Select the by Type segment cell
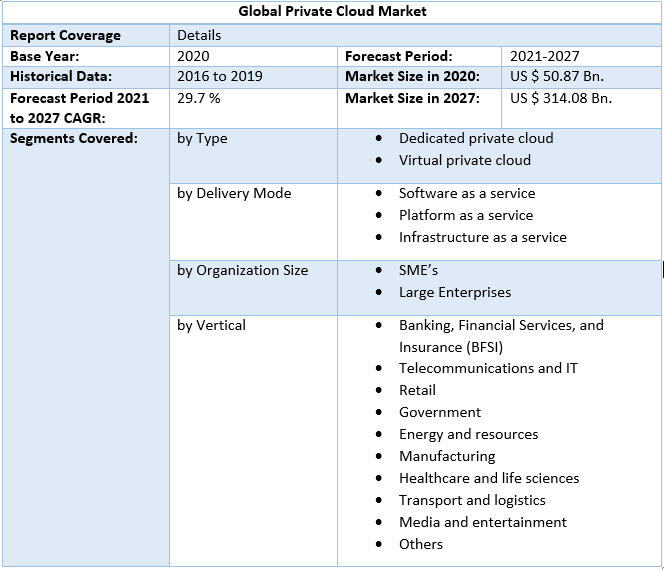664x570 pixels. point(202,138)
